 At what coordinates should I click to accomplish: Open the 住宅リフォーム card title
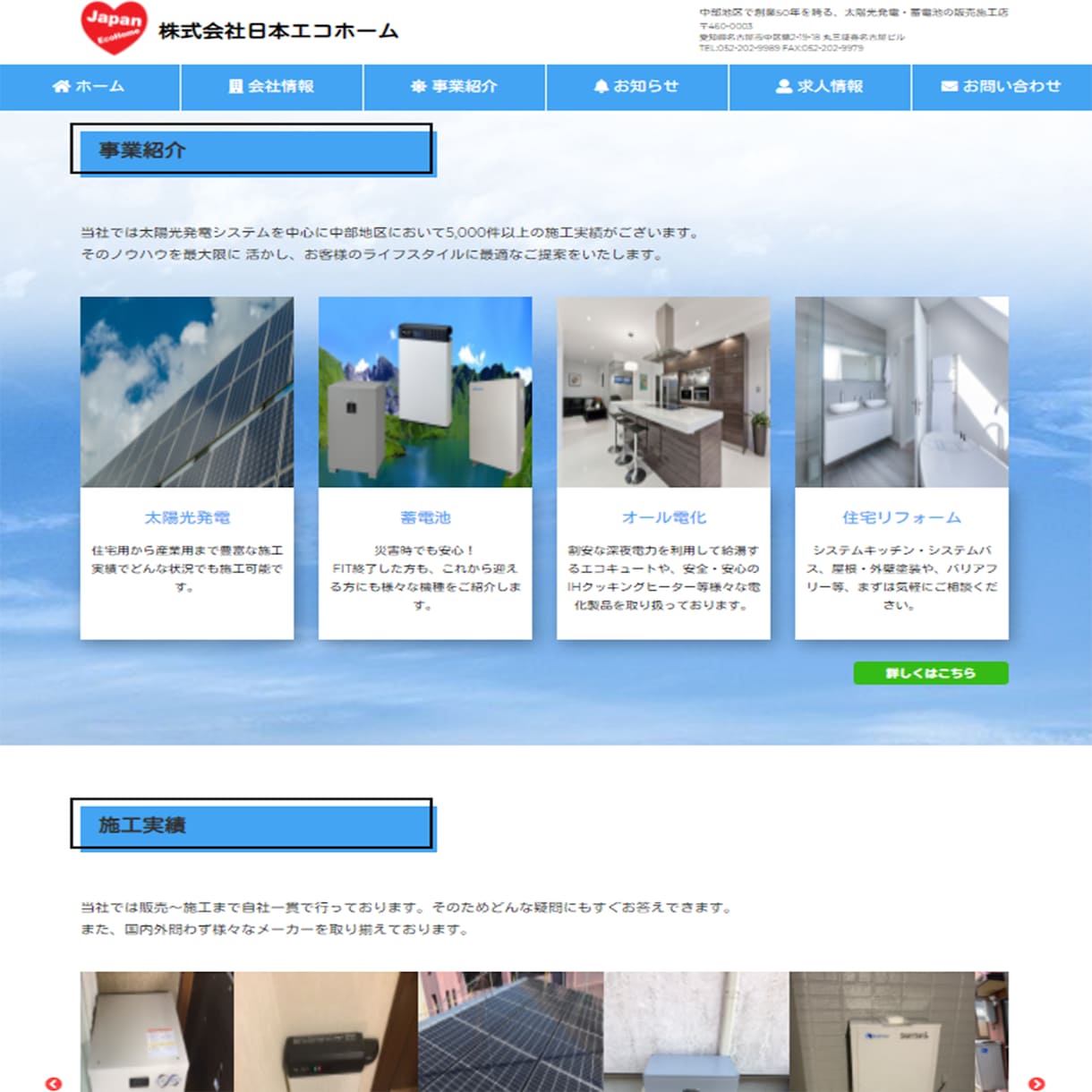(901, 517)
